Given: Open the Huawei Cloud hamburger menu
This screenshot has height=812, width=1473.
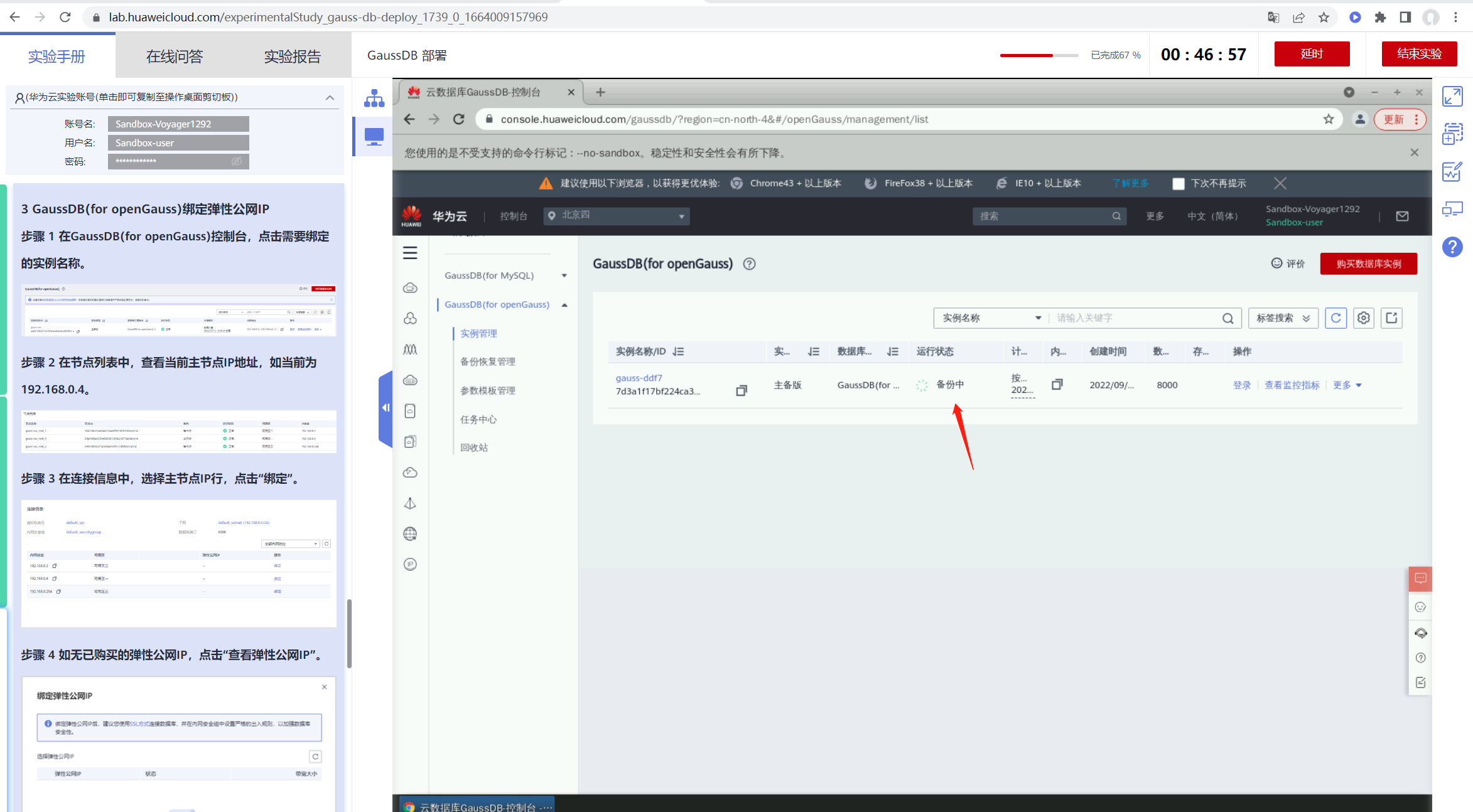Looking at the screenshot, I should [x=410, y=253].
